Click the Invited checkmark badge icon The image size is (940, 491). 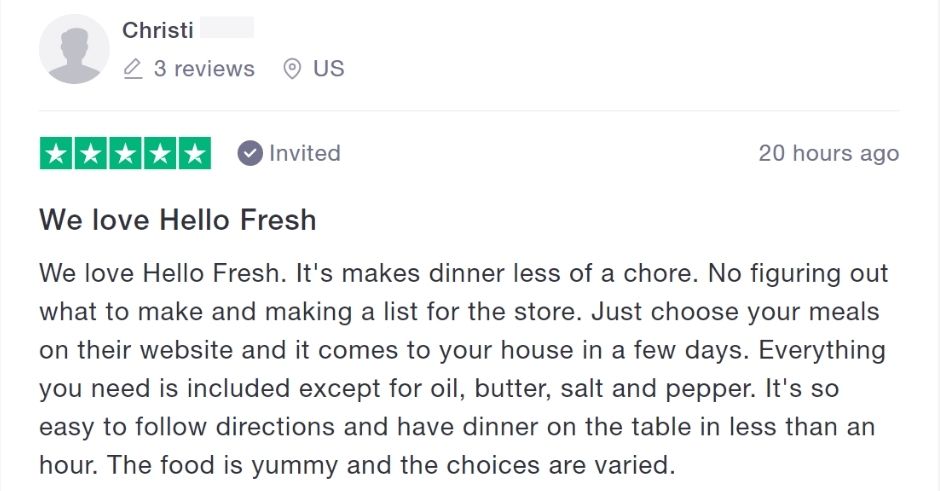(250, 153)
